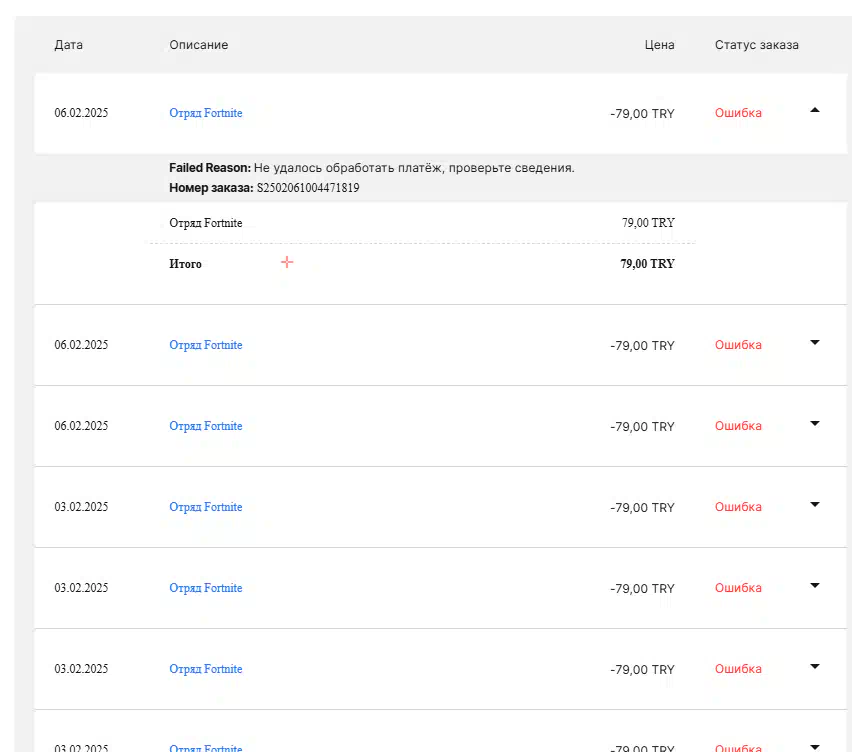
Task: Click the order number S2502061004471819
Action: pyautogui.click(x=308, y=187)
